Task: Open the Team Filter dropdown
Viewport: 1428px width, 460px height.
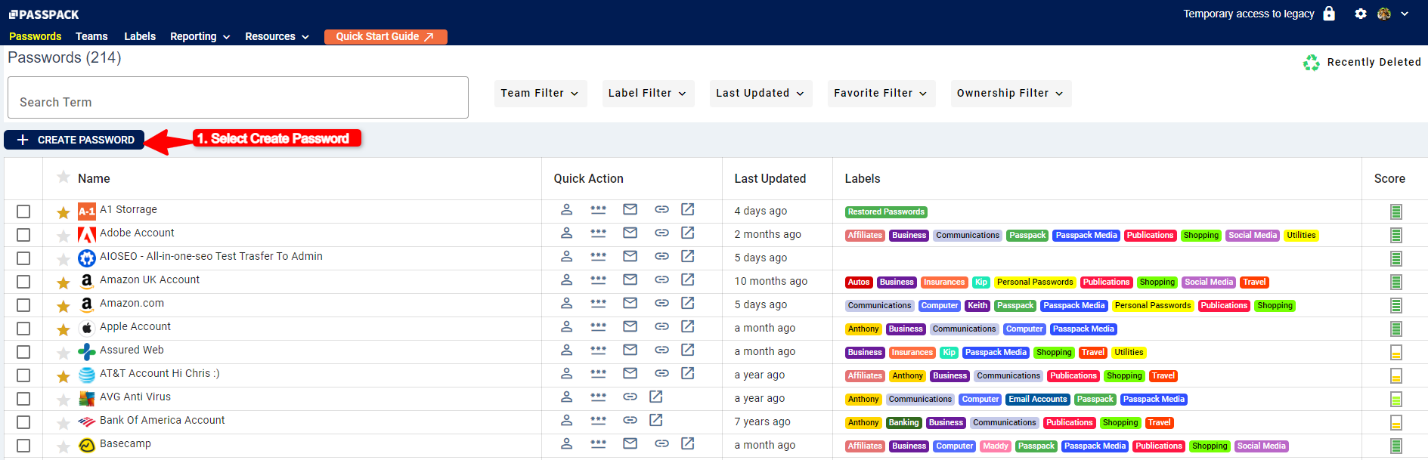Action: pyautogui.click(x=540, y=93)
